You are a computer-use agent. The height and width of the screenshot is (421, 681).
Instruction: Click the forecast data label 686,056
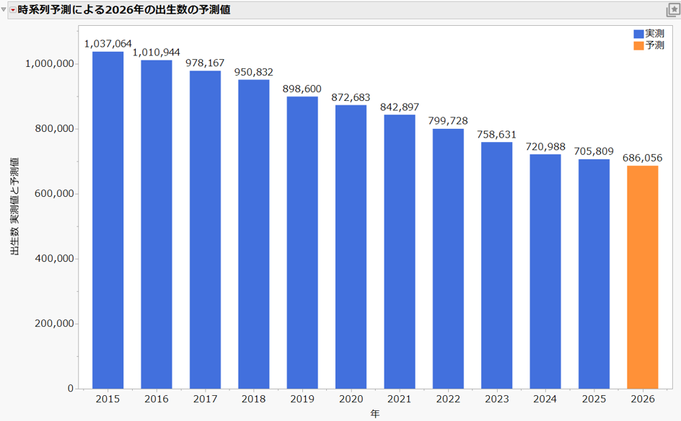(642, 158)
